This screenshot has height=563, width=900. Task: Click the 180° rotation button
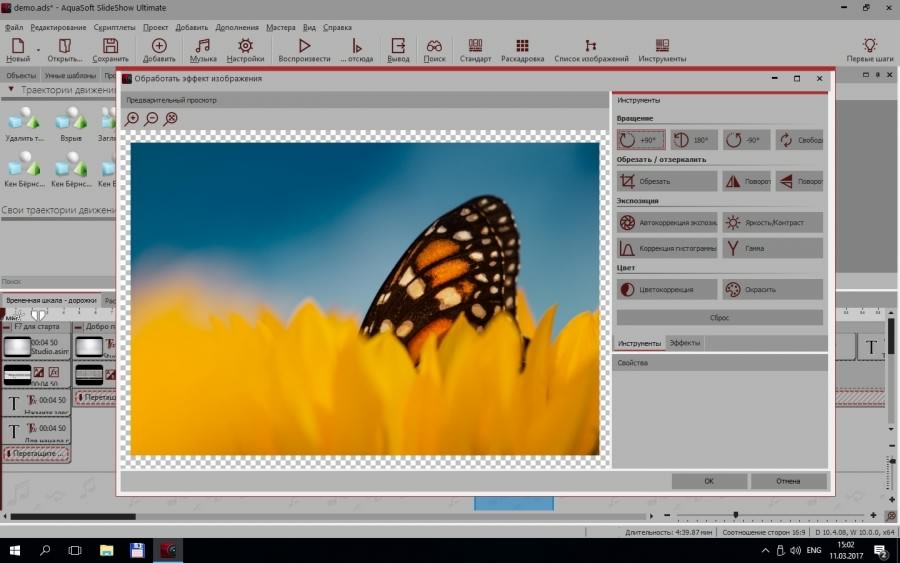(x=694, y=141)
